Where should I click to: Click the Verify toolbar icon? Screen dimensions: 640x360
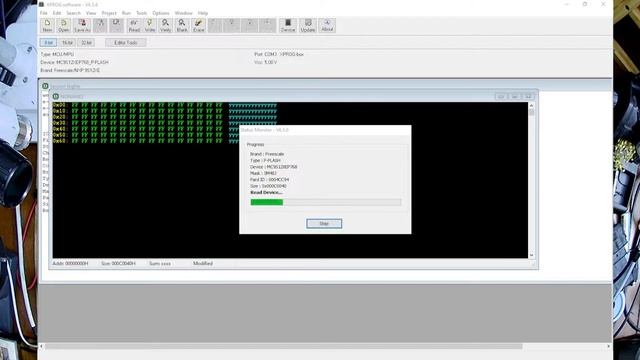pyautogui.click(x=165, y=25)
